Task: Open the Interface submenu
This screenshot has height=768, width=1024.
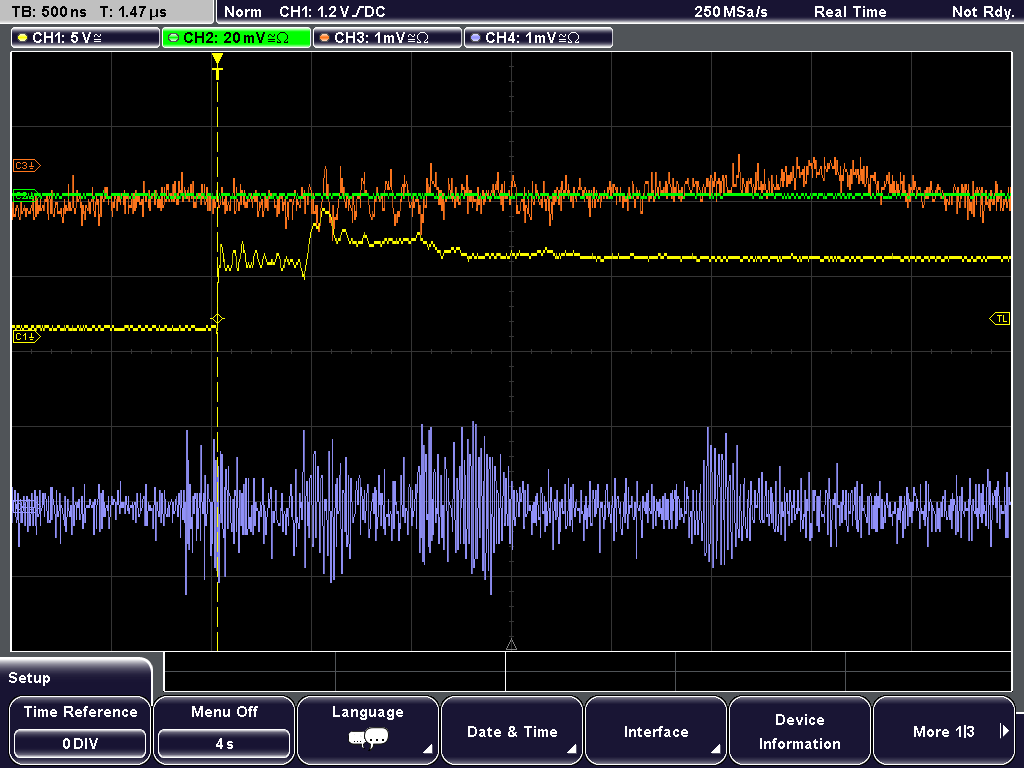Action: tap(656, 730)
